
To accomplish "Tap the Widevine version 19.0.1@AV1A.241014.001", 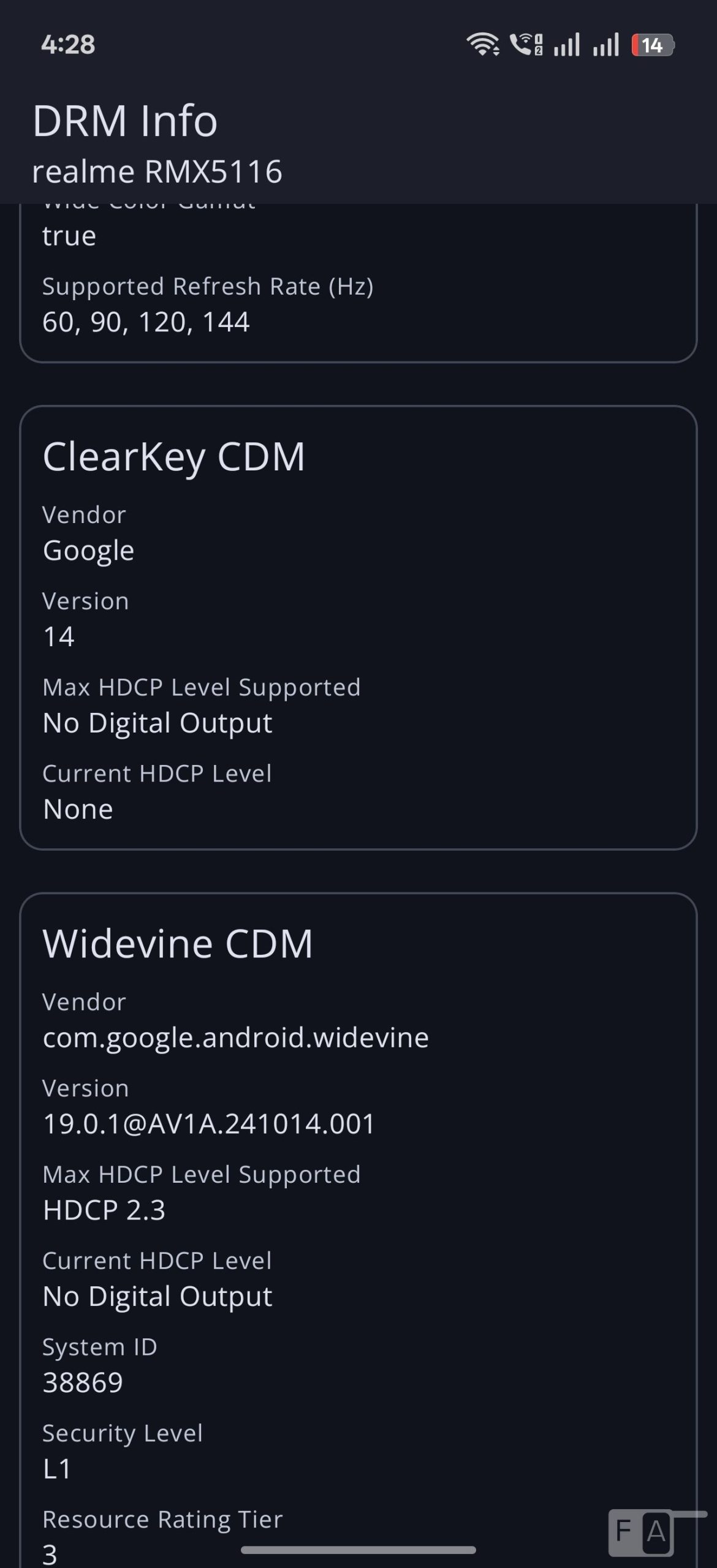I will (x=209, y=1124).
